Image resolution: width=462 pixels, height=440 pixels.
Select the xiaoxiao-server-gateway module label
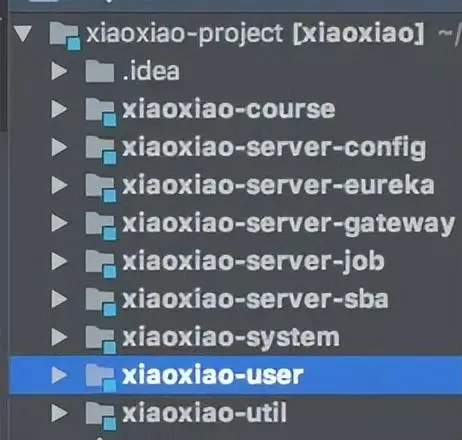pyautogui.click(x=288, y=224)
